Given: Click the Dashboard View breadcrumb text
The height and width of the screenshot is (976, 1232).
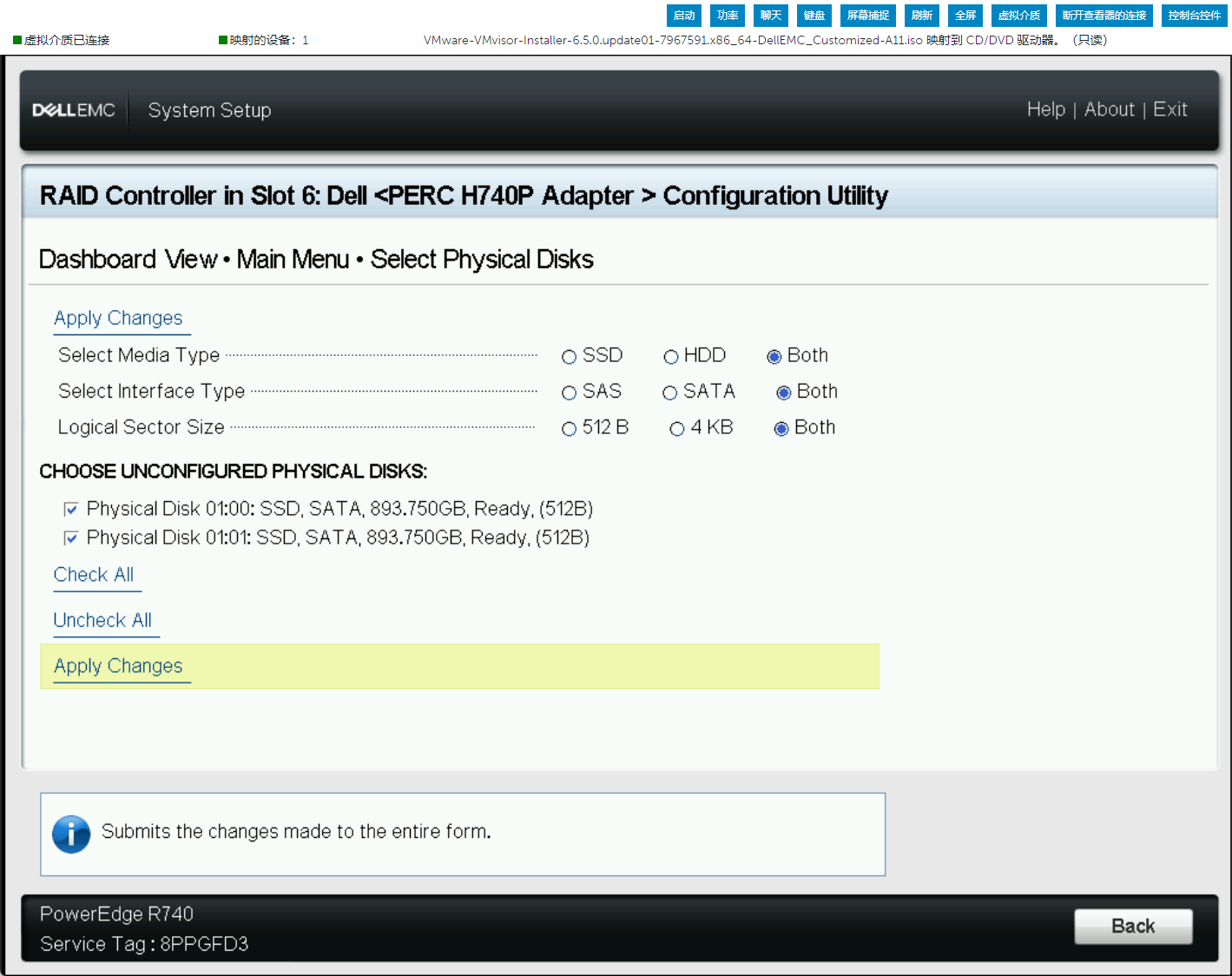Looking at the screenshot, I should tap(128, 260).
